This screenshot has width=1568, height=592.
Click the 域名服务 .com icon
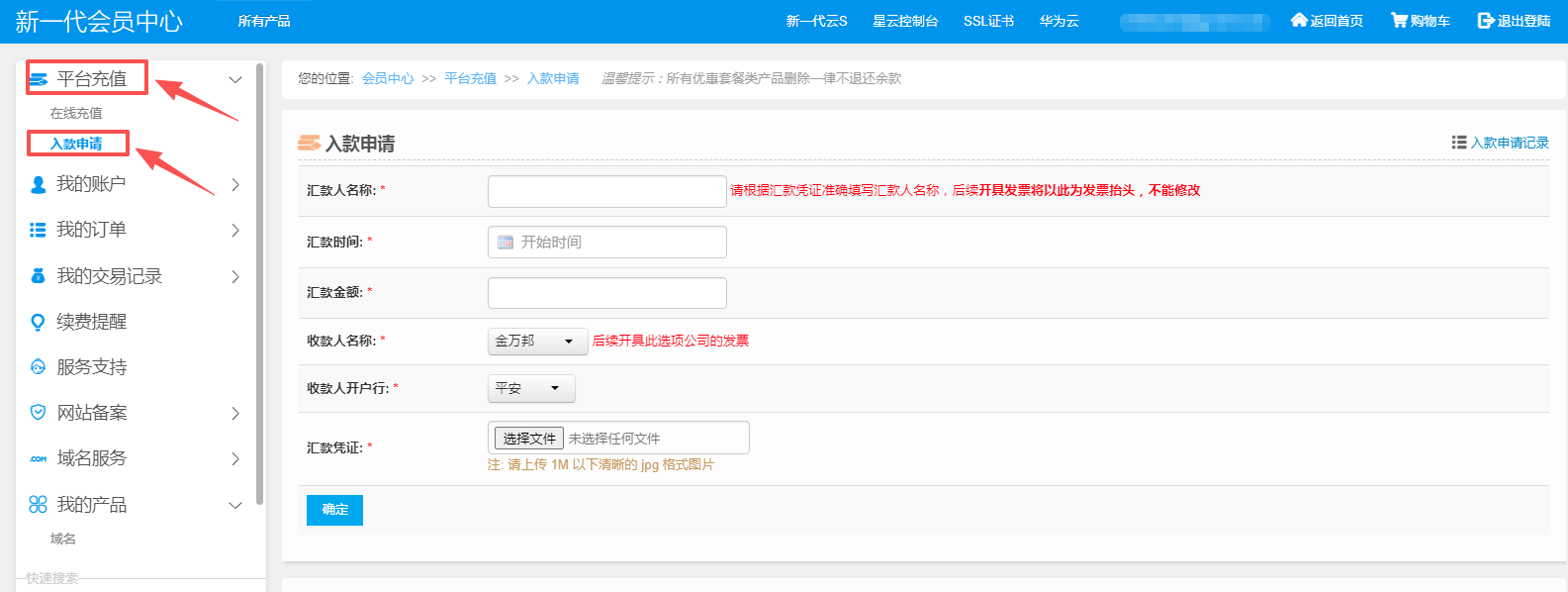[39, 458]
